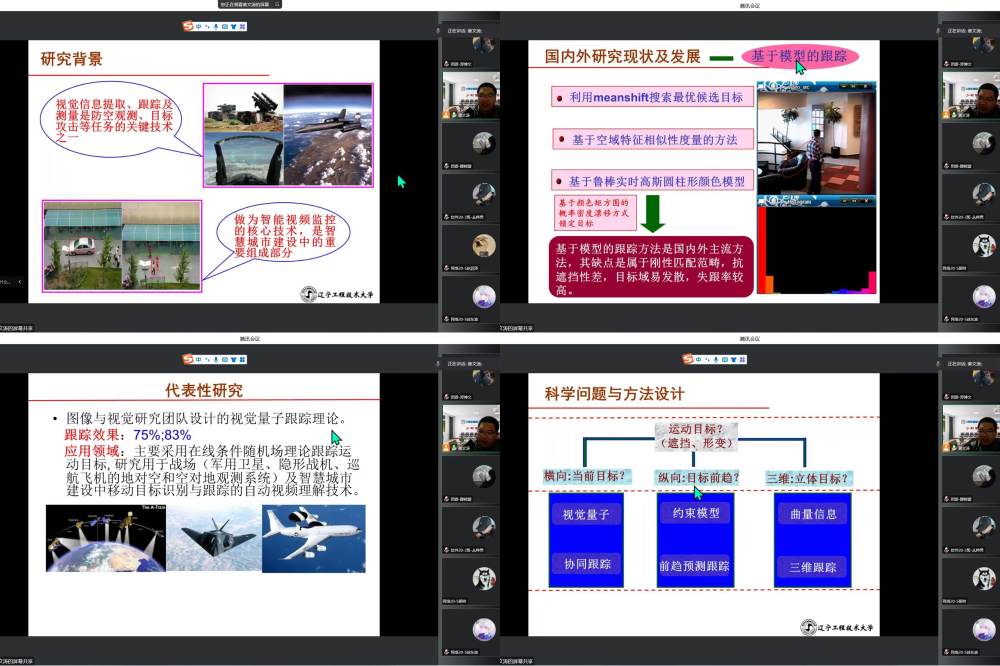Click the Sogou logo in bottom-left panel toolbar
The image size is (1000, 666).
[x=188, y=359]
